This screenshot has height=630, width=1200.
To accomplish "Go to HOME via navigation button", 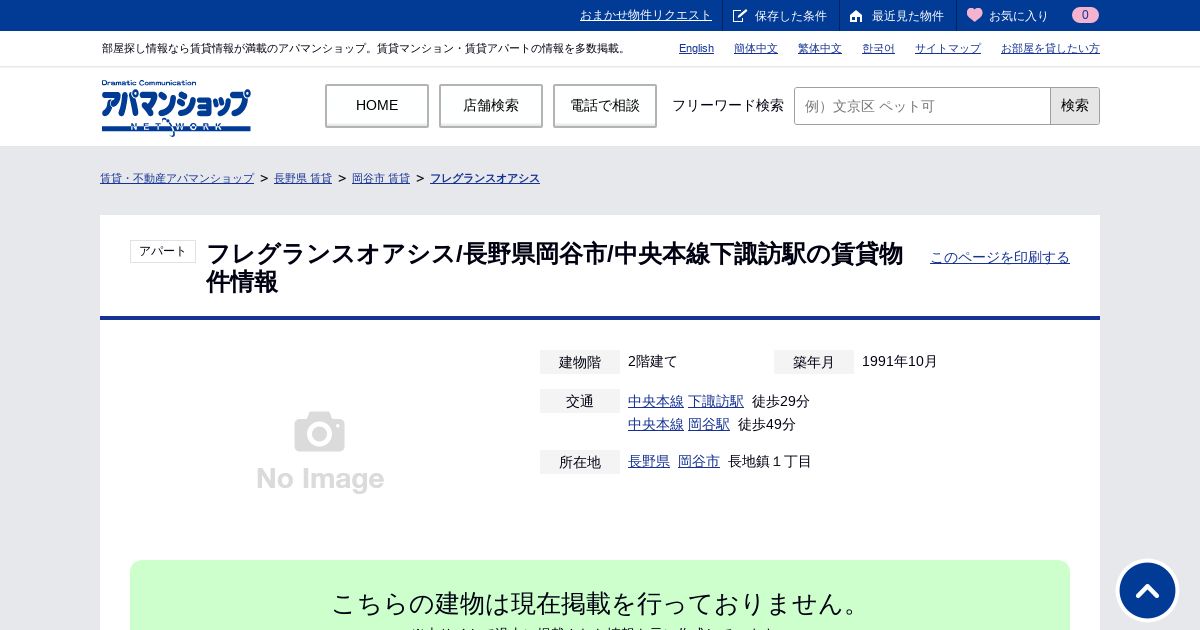I will point(377,105).
